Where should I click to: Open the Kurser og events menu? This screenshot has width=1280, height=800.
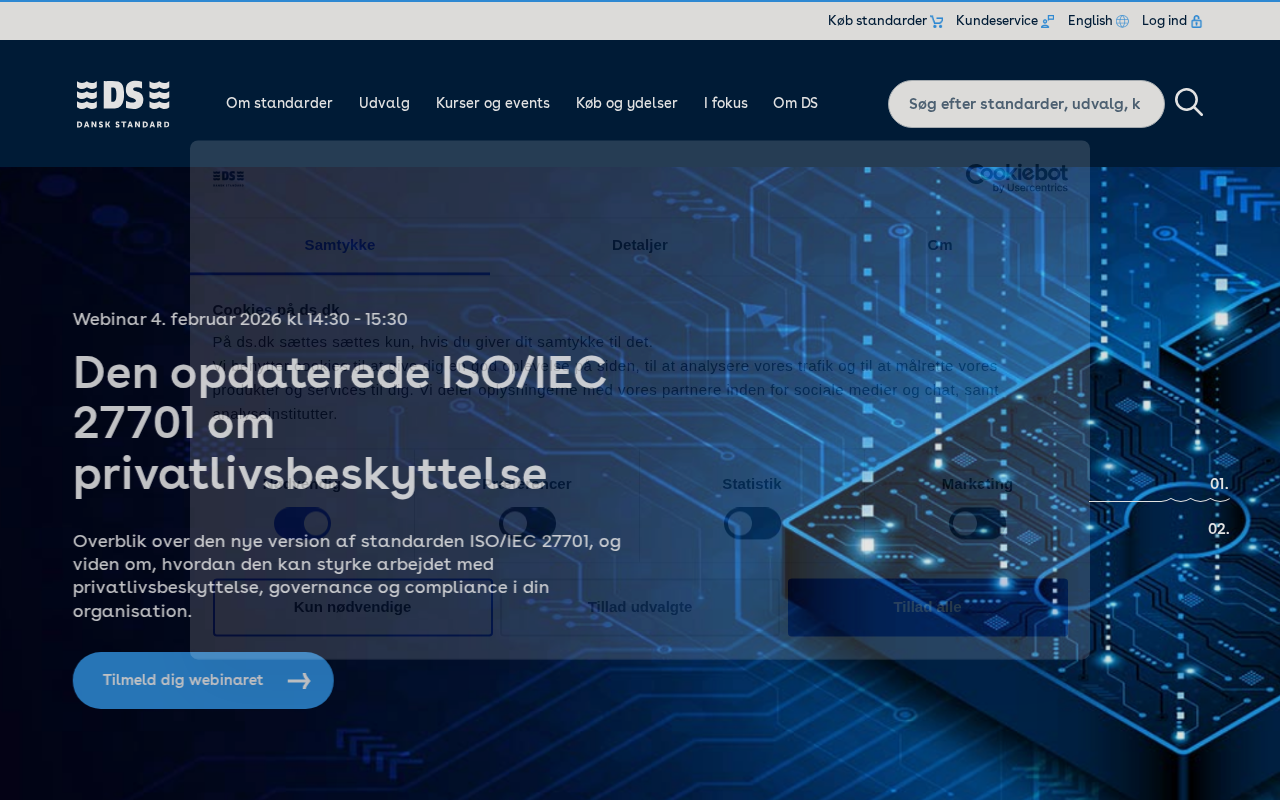tap(493, 103)
